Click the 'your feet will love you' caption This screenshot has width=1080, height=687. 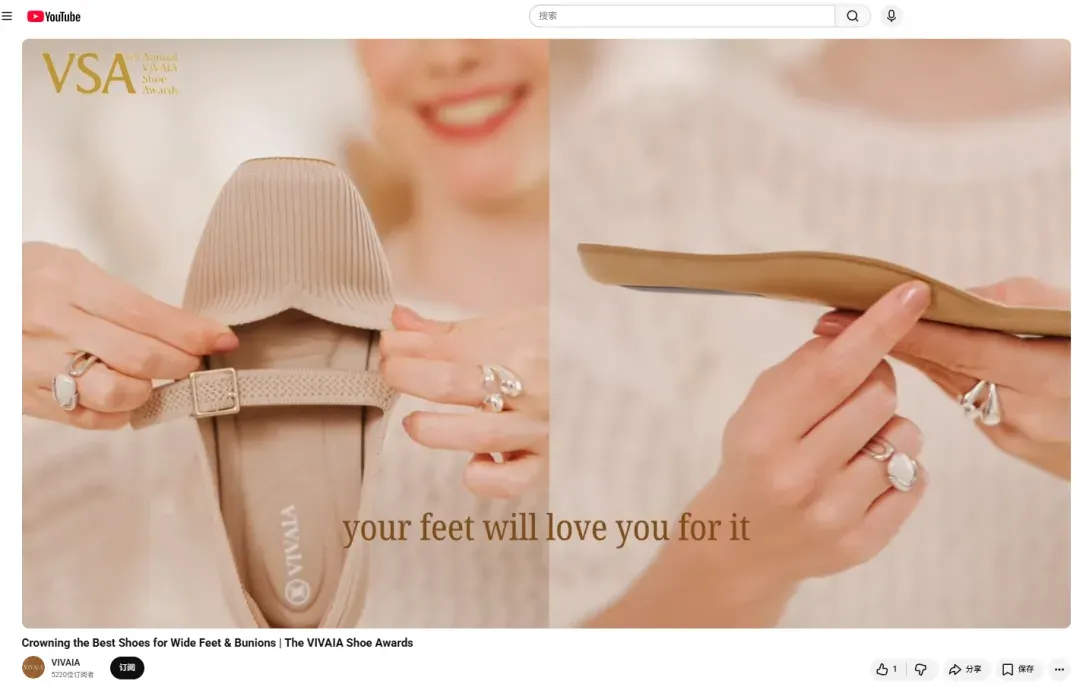pyautogui.click(x=546, y=529)
